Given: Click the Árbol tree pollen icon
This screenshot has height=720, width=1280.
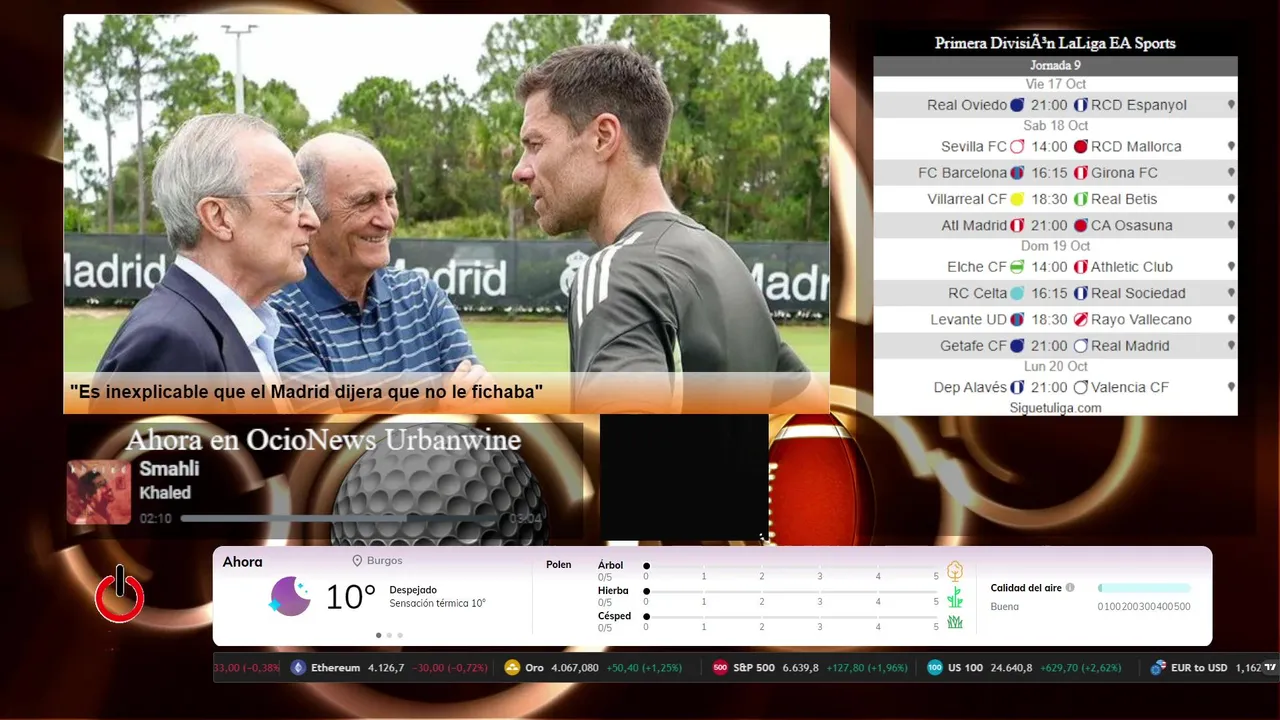Looking at the screenshot, I should click(x=955, y=571).
